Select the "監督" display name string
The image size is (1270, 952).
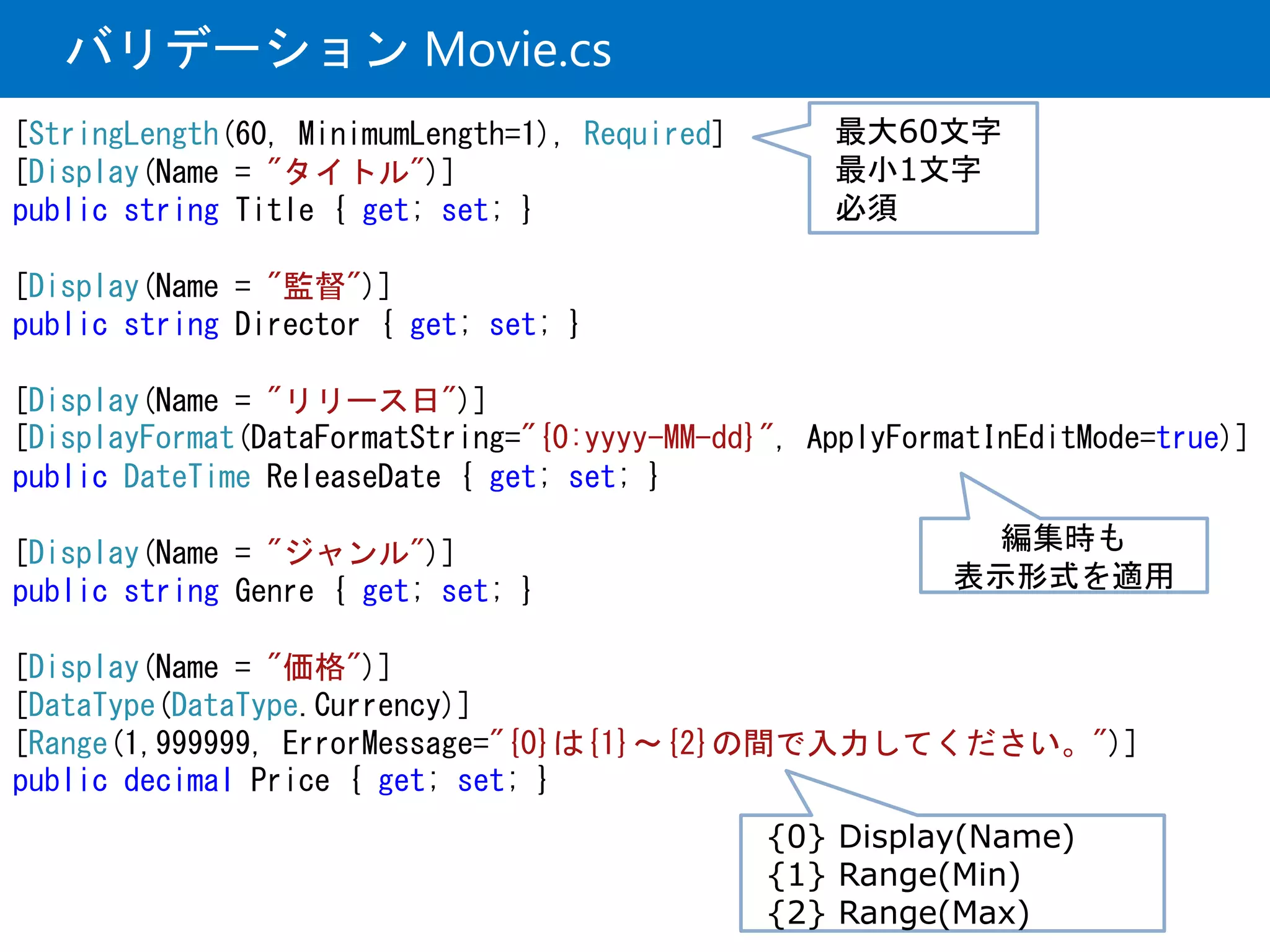(314, 286)
